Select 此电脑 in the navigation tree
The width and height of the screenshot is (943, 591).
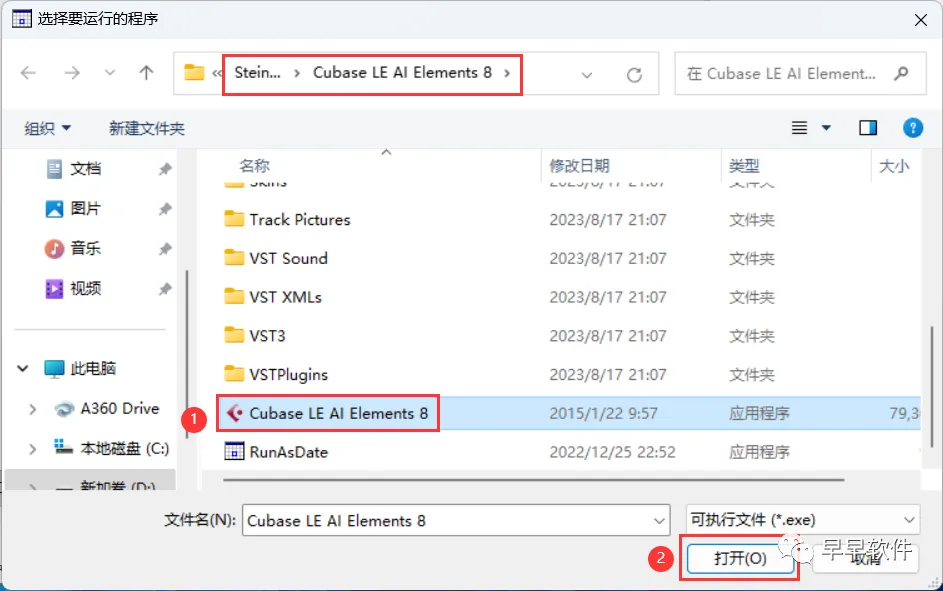pos(93,368)
